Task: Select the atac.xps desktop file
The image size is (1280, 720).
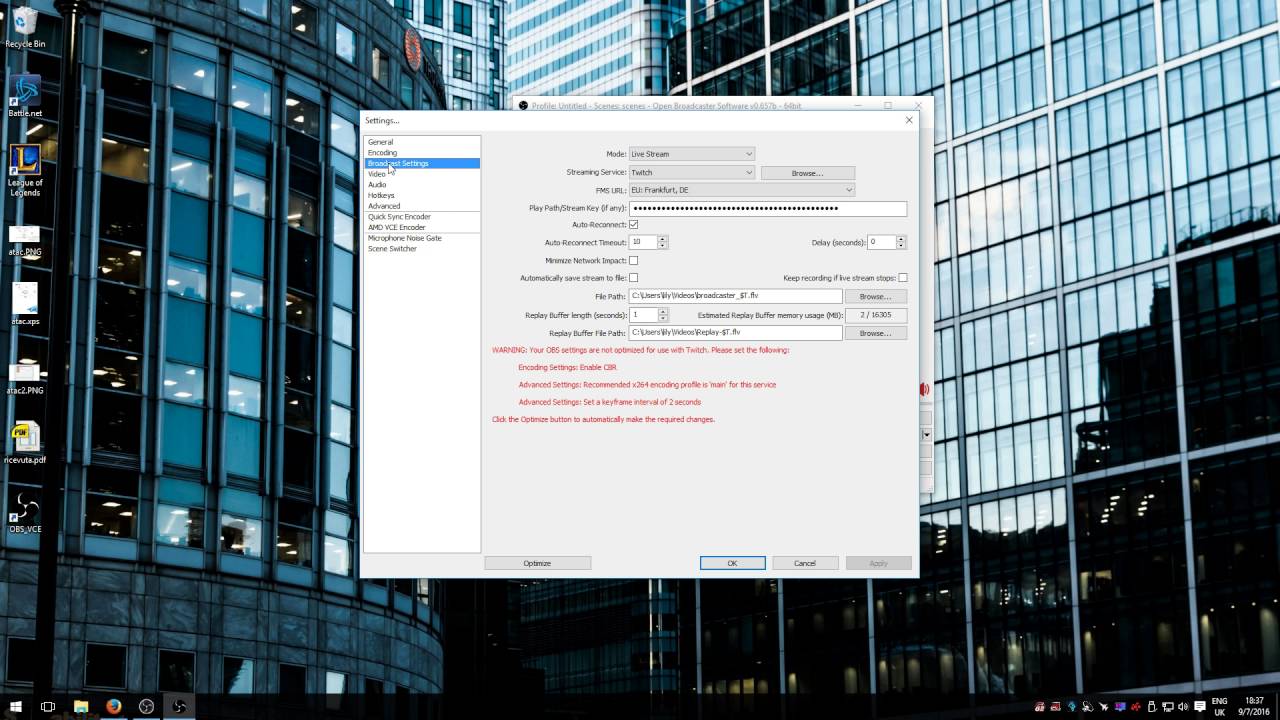Action: 25,305
